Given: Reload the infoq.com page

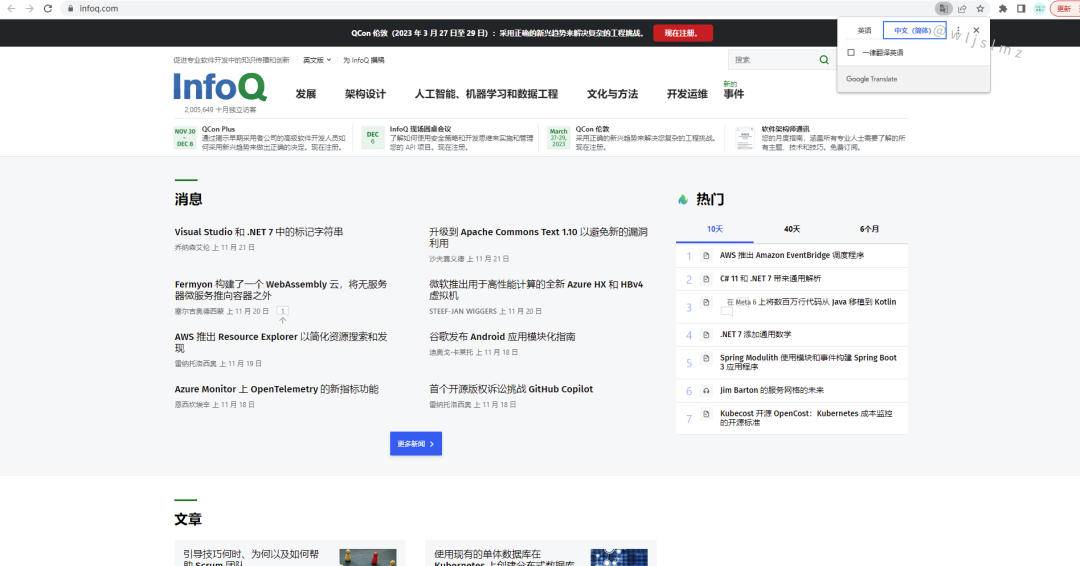Looking at the screenshot, I should coord(48,8).
